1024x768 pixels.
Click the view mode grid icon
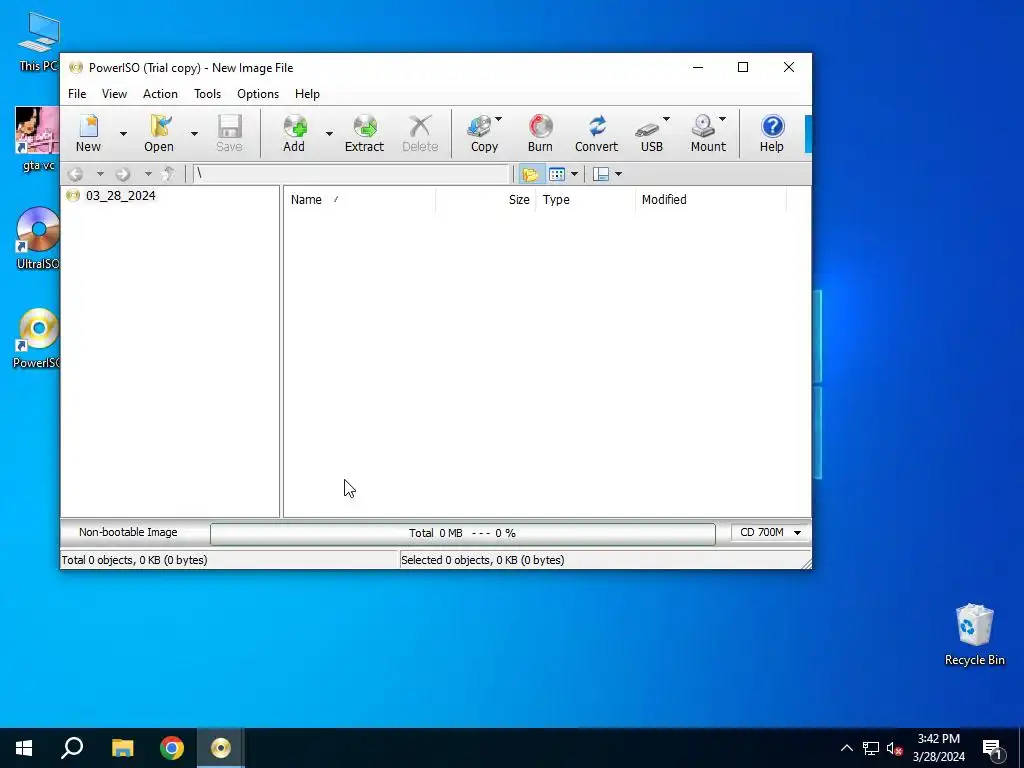557,174
